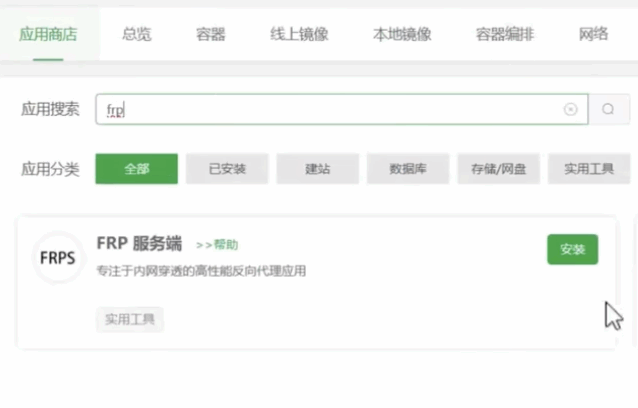The height and width of the screenshot is (408, 638).
Task: Click the magnifier search button
Action: pos(608,110)
